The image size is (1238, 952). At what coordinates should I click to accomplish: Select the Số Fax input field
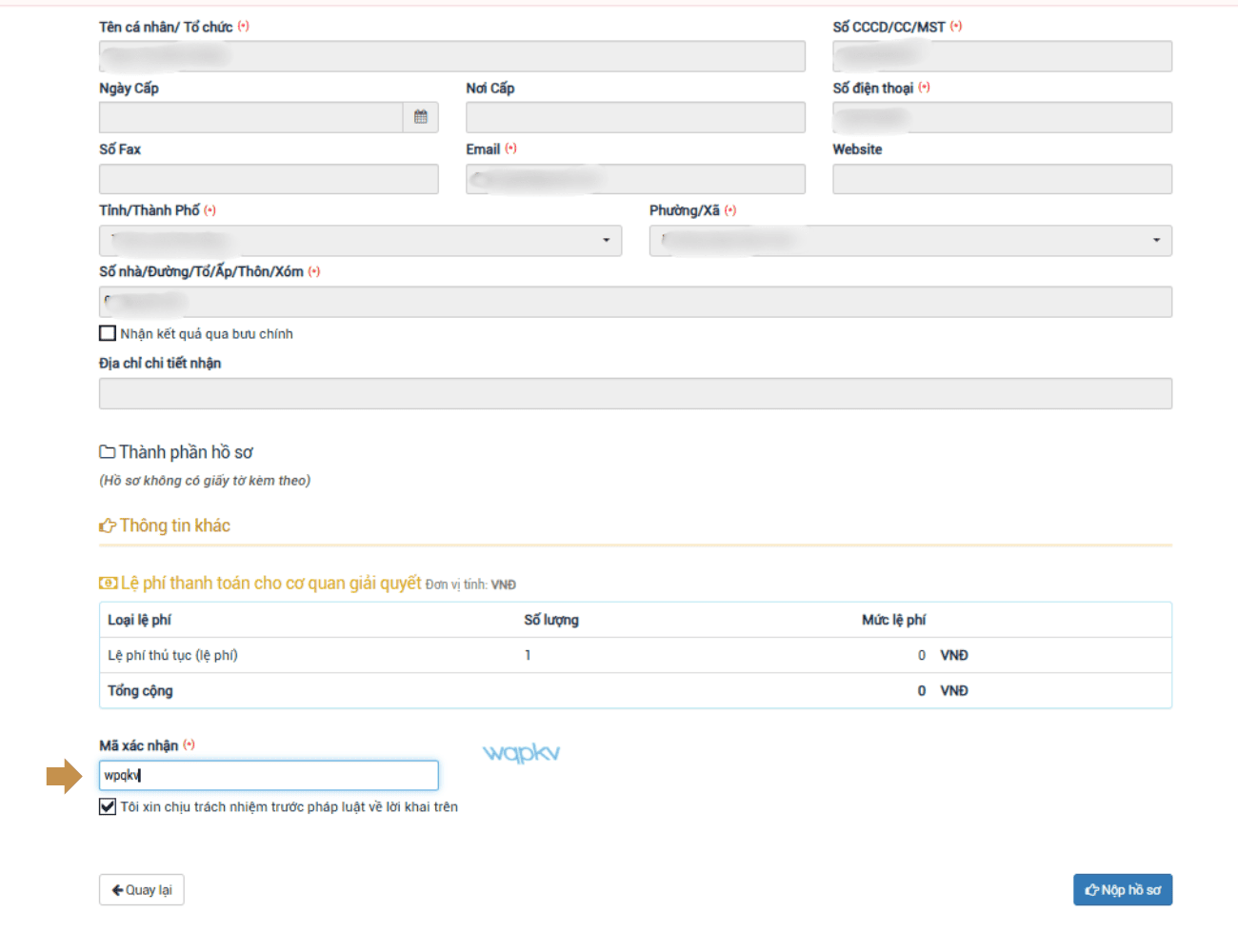[269, 179]
